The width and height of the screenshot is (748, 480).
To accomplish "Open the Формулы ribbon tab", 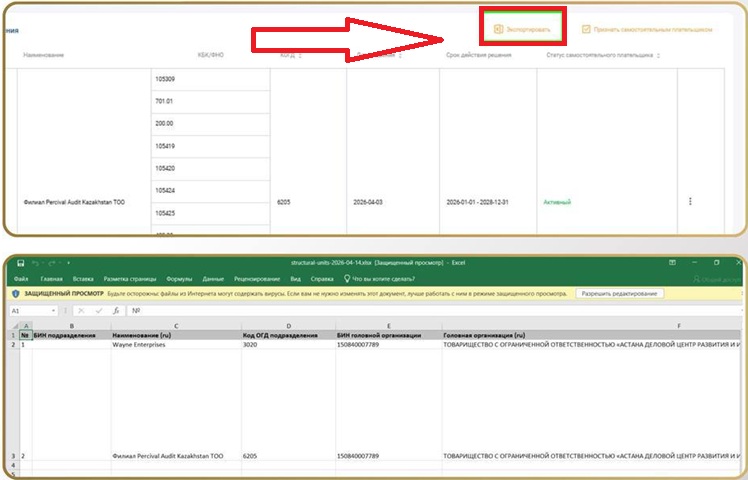I will (x=180, y=279).
